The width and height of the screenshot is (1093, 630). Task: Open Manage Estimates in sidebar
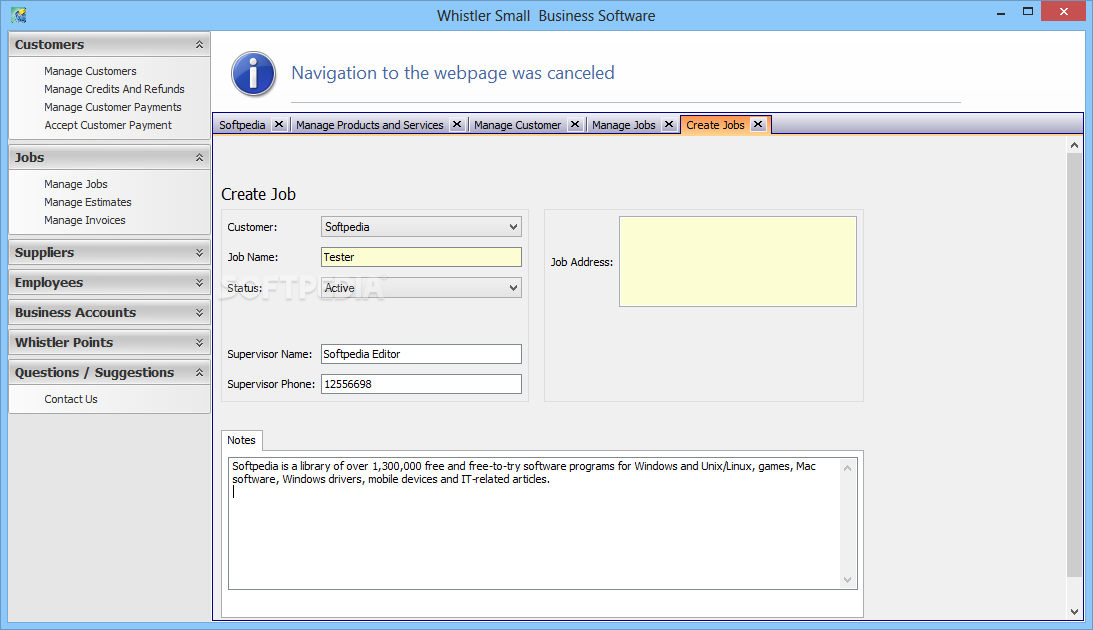click(88, 202)
